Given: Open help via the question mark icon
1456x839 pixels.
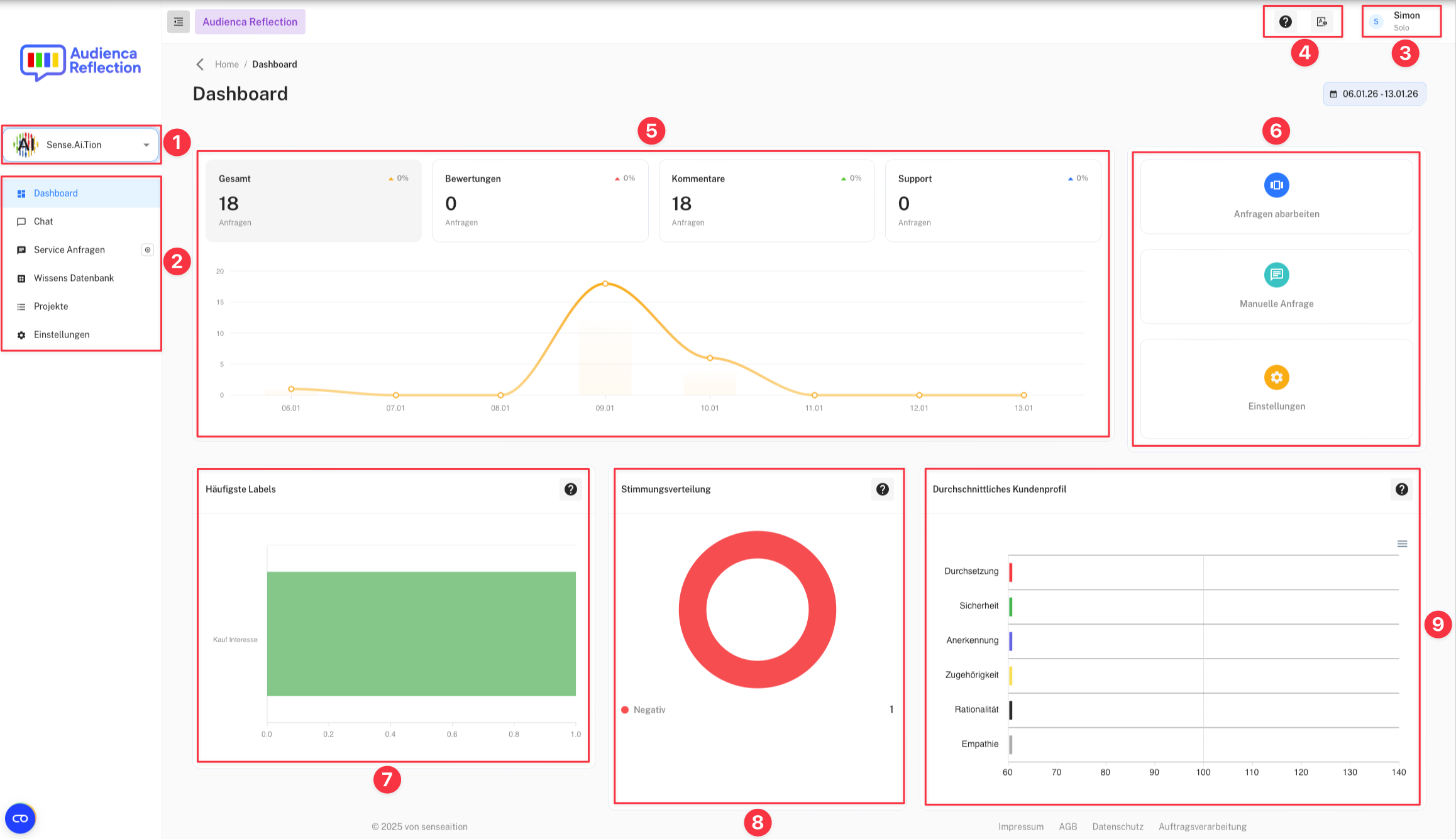Looking at the screenshot, I should pyautogui.click(x=1285, y=21).
